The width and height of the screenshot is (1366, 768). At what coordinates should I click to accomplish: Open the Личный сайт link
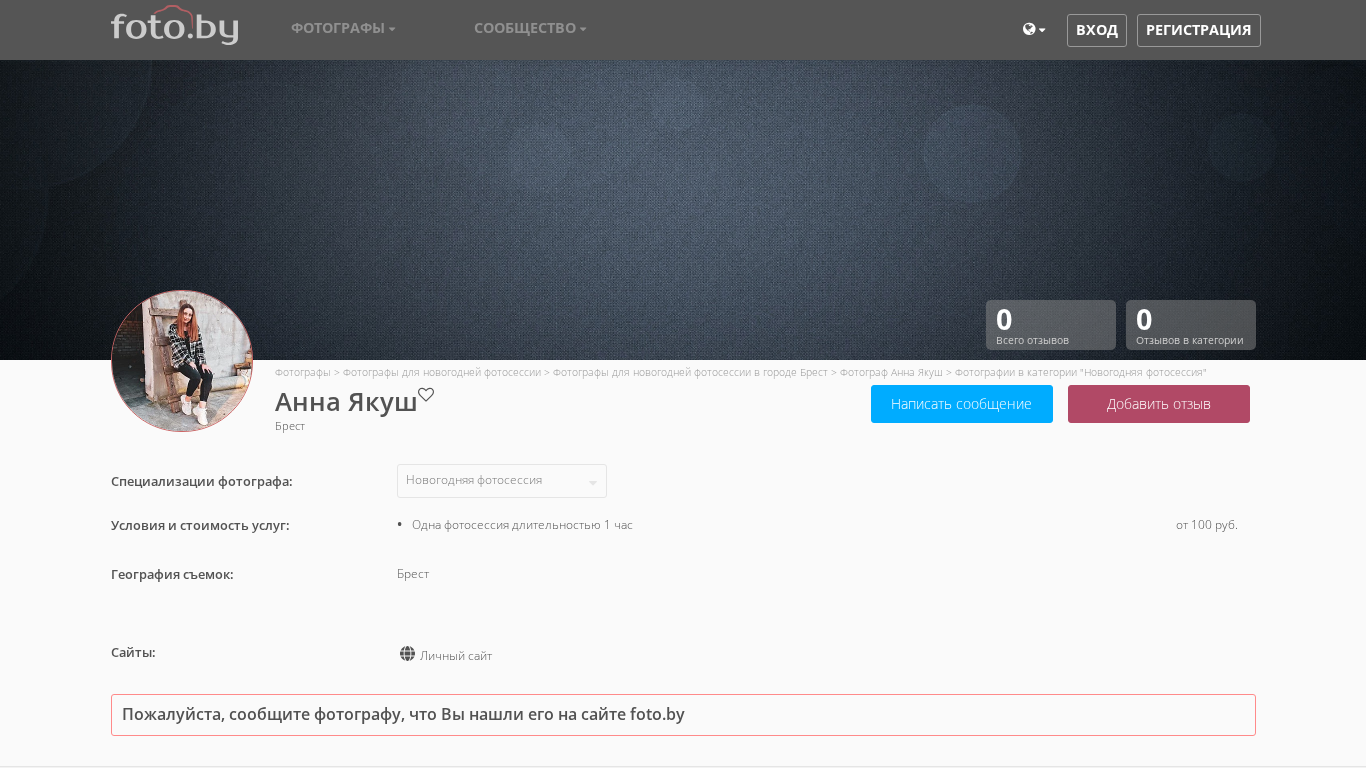[x=456, y=656]
